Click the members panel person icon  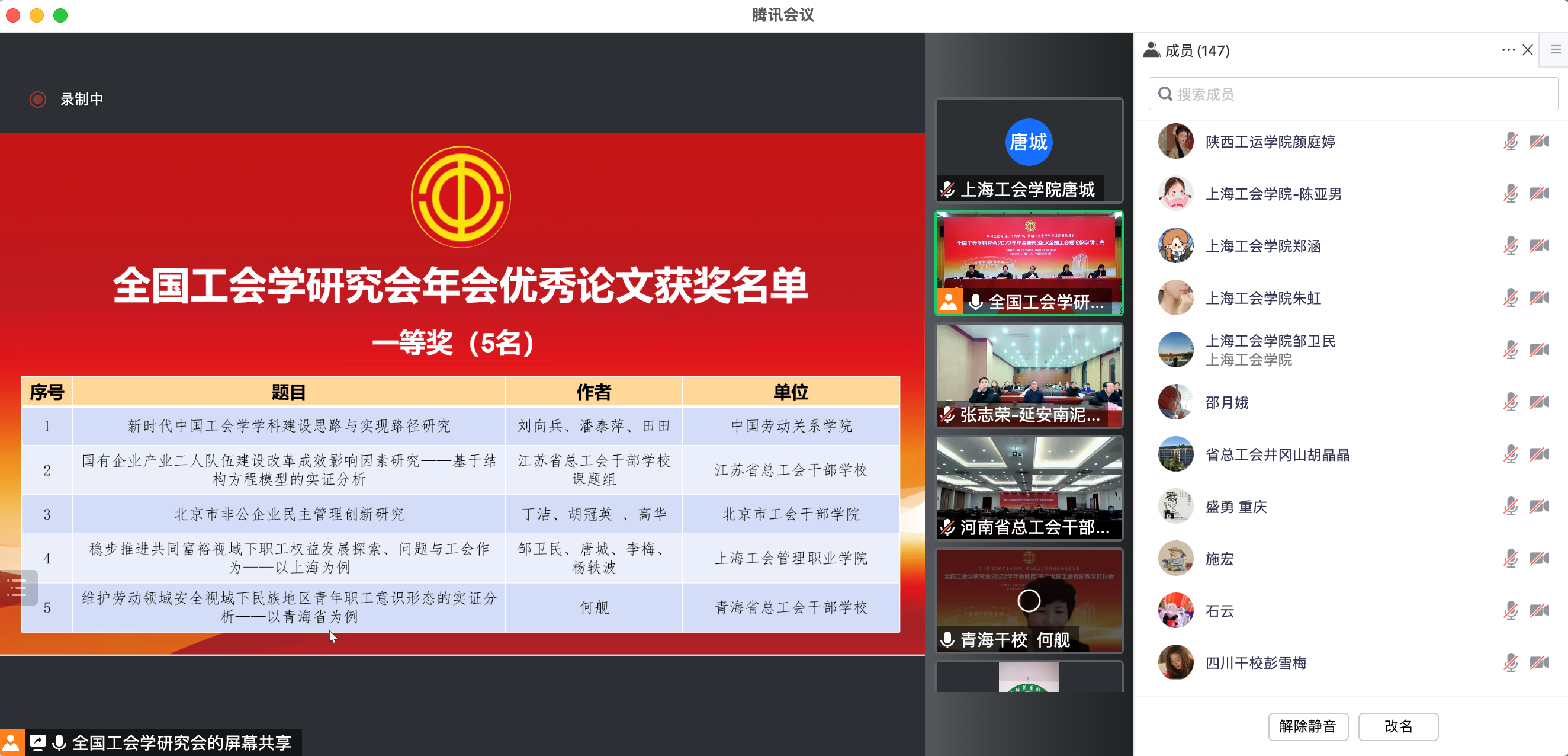1151,50
